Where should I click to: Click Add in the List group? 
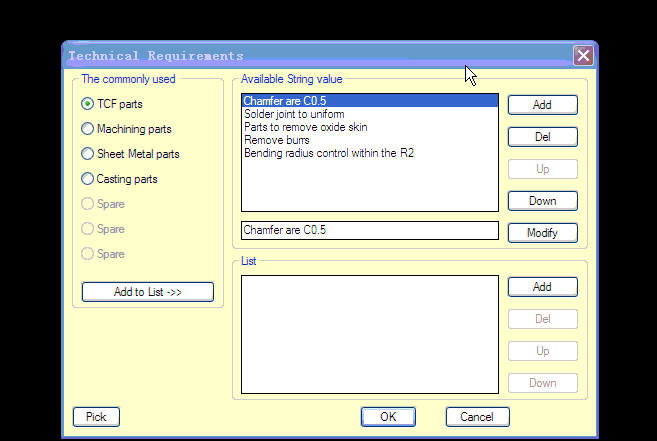543,287
